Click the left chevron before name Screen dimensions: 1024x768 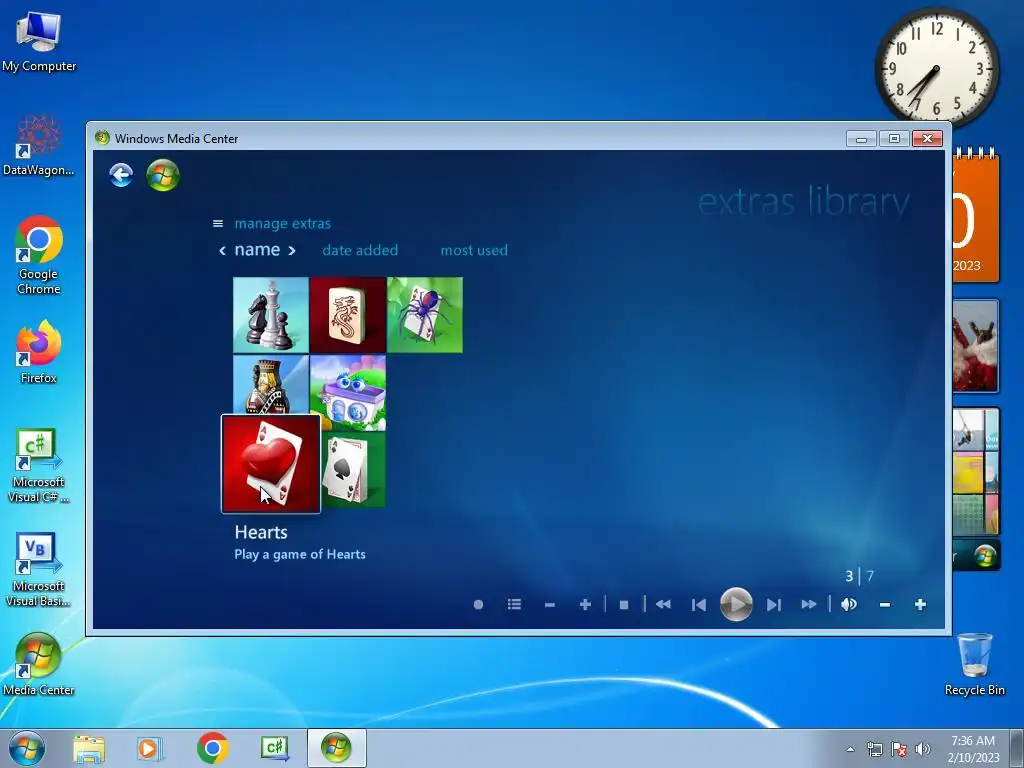click(x=222, y=250)
